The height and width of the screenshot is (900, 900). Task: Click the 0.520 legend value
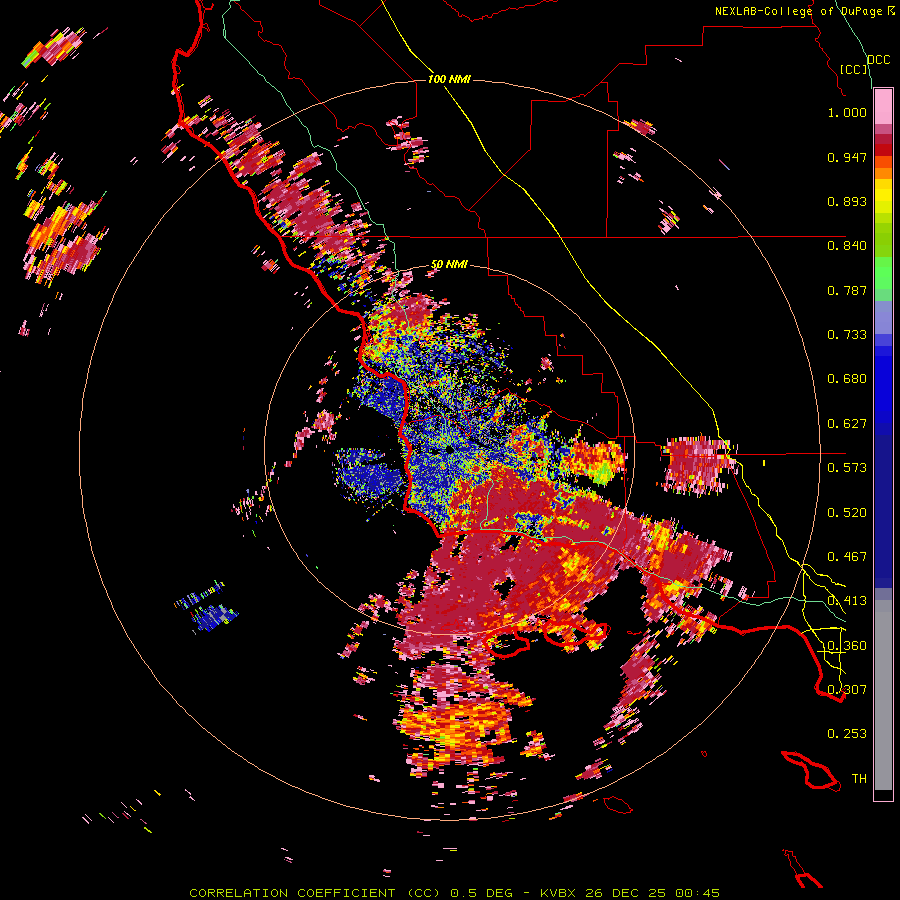click(847, 513)
